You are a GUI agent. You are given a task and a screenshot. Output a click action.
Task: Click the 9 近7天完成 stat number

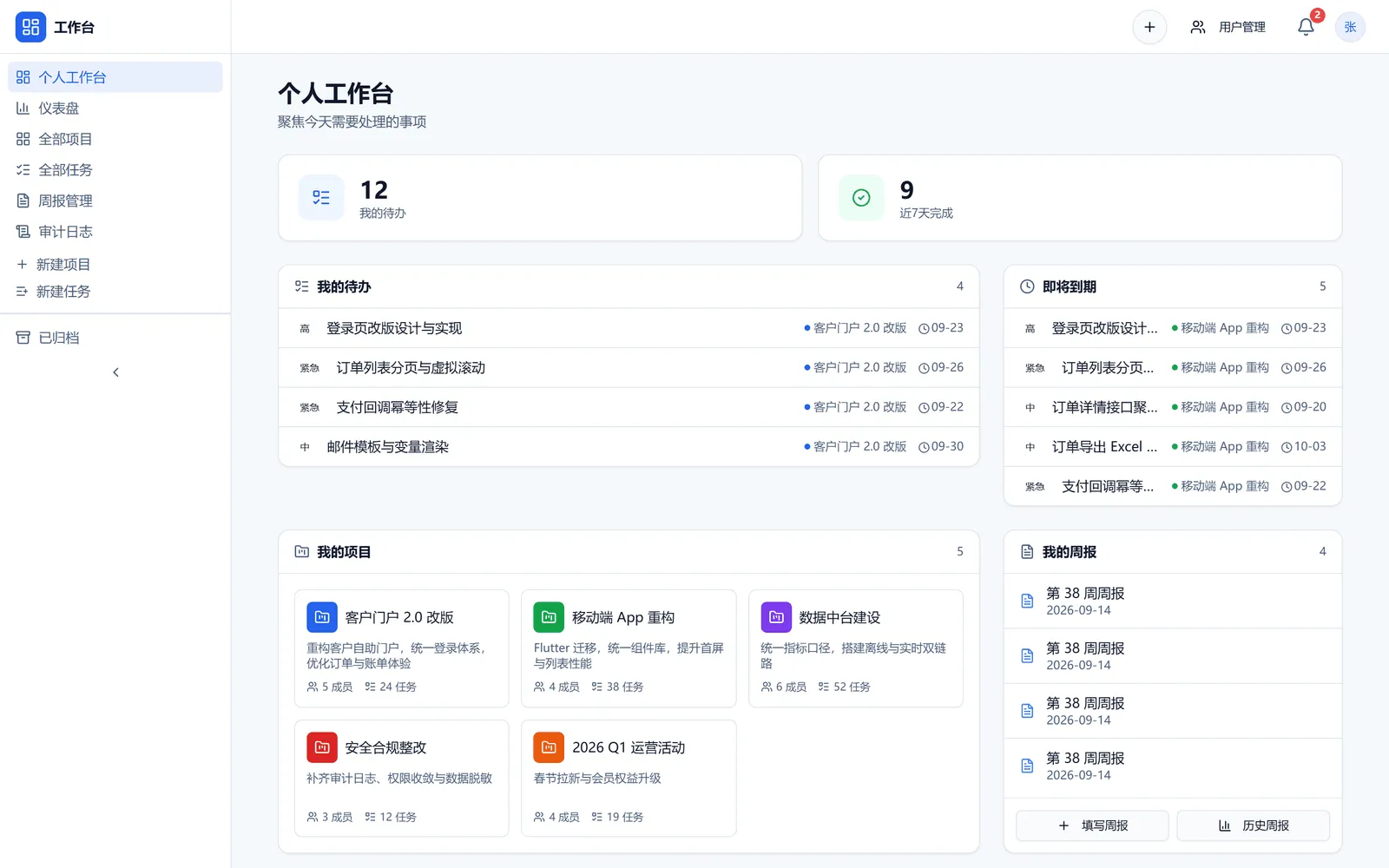click(907, 190)
